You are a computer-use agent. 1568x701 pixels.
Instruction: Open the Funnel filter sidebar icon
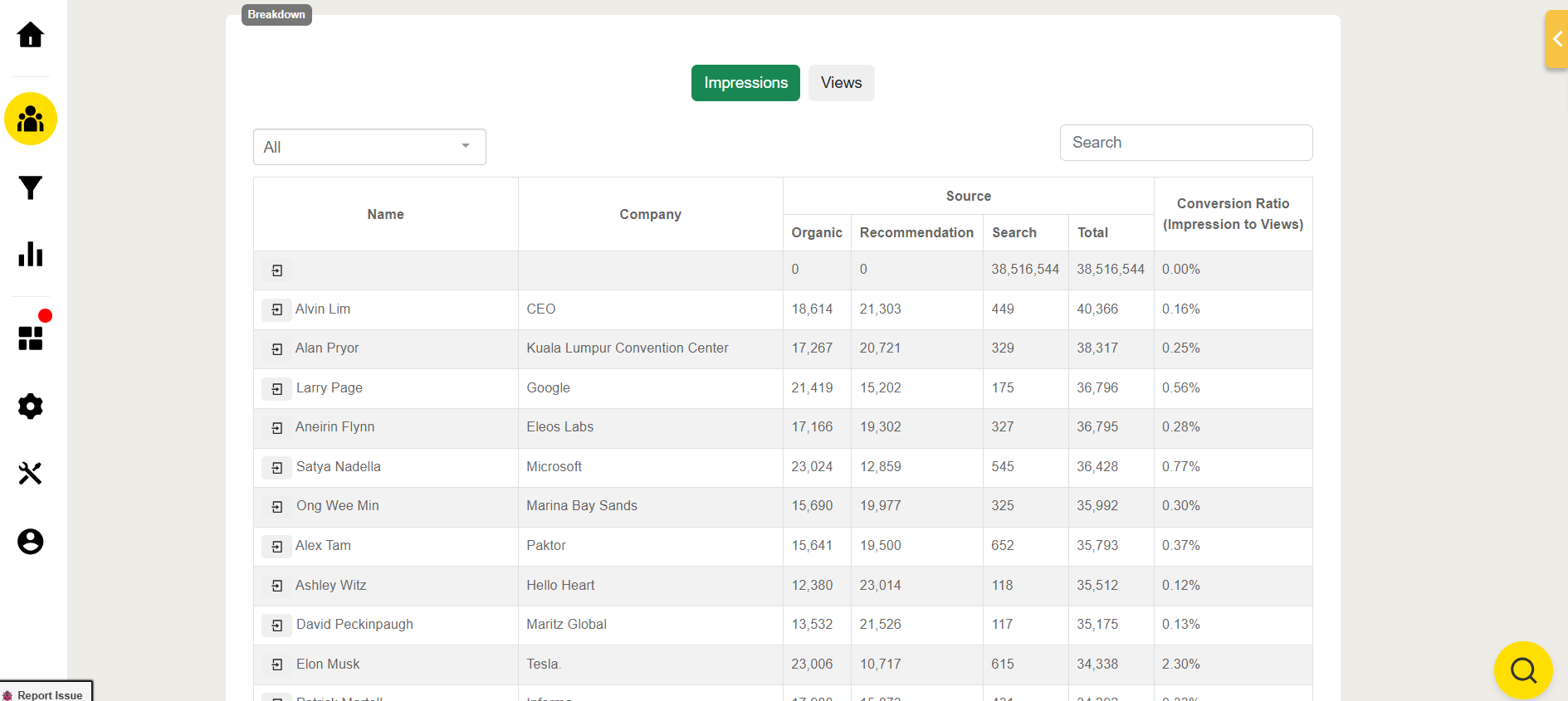pos(31,187)
